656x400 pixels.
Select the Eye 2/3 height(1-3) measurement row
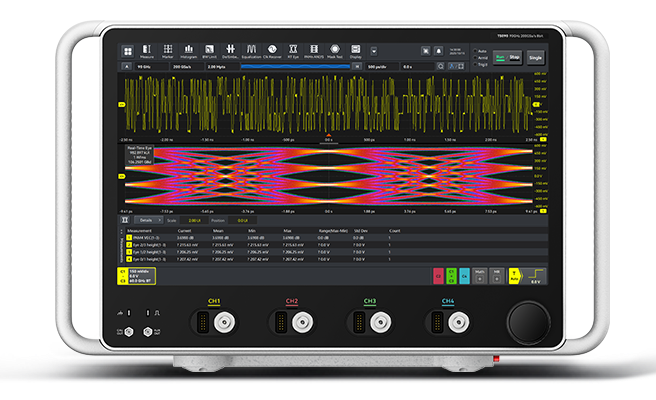337,245
